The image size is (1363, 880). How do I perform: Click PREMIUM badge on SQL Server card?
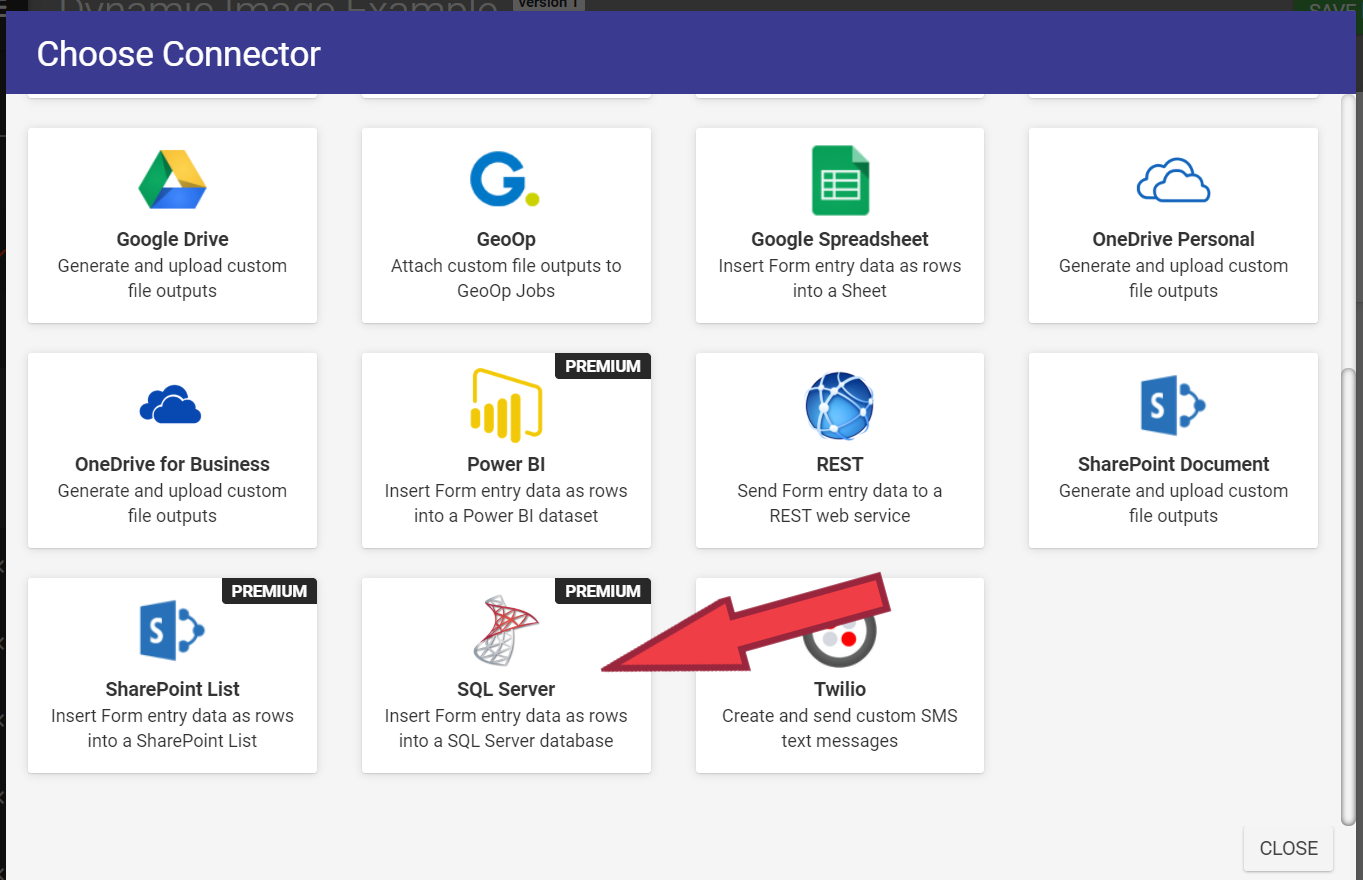(x=603, y=591)
